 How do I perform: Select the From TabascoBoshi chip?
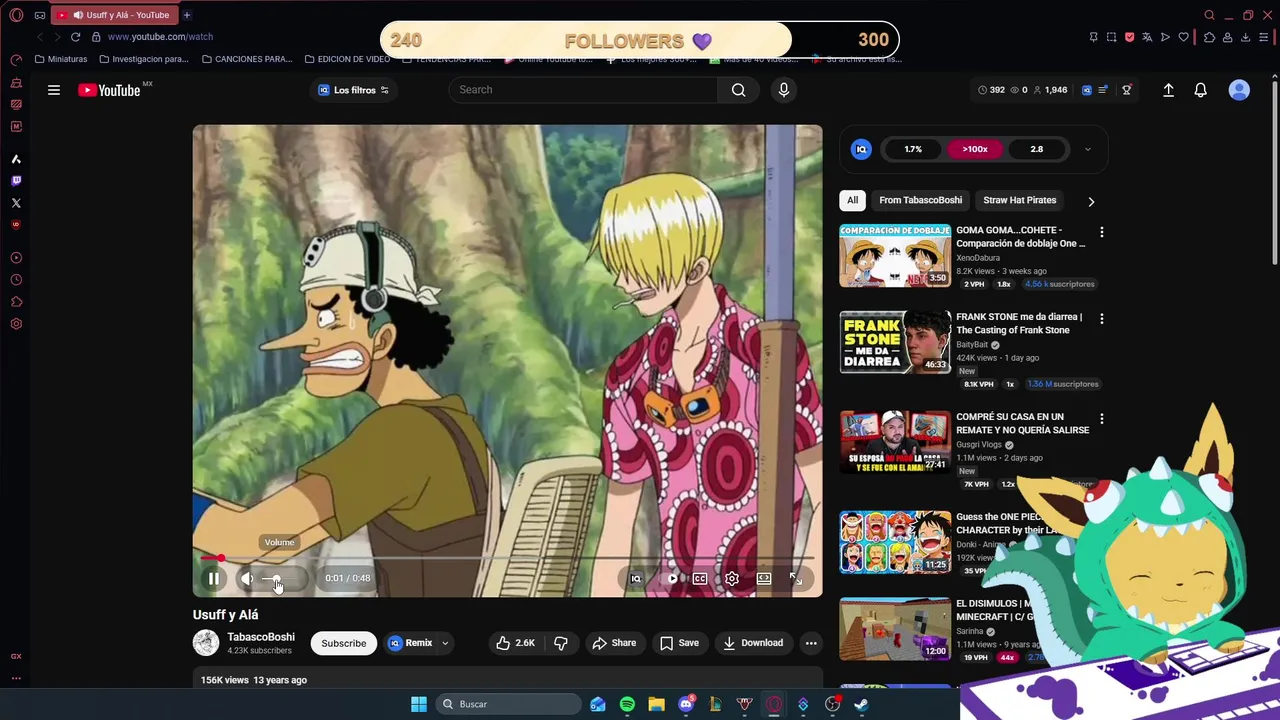[x=921, y=200]
